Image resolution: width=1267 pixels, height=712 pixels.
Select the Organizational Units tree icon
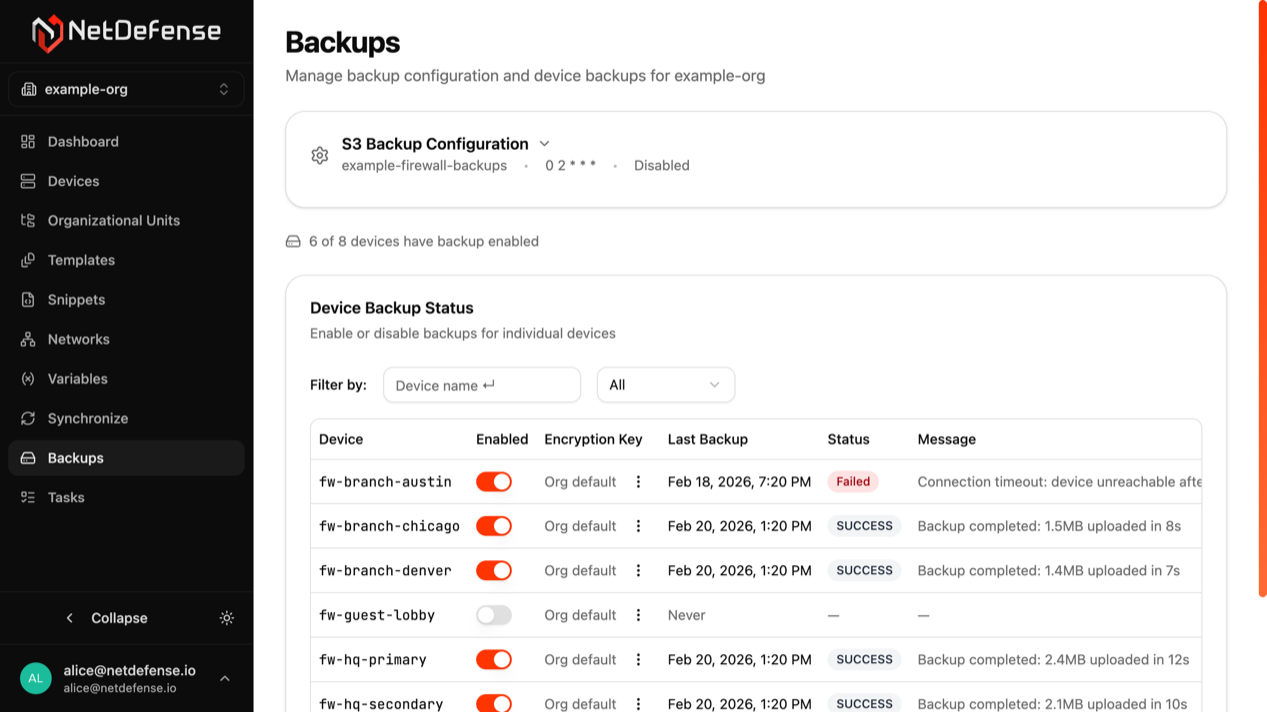point(28,220)
